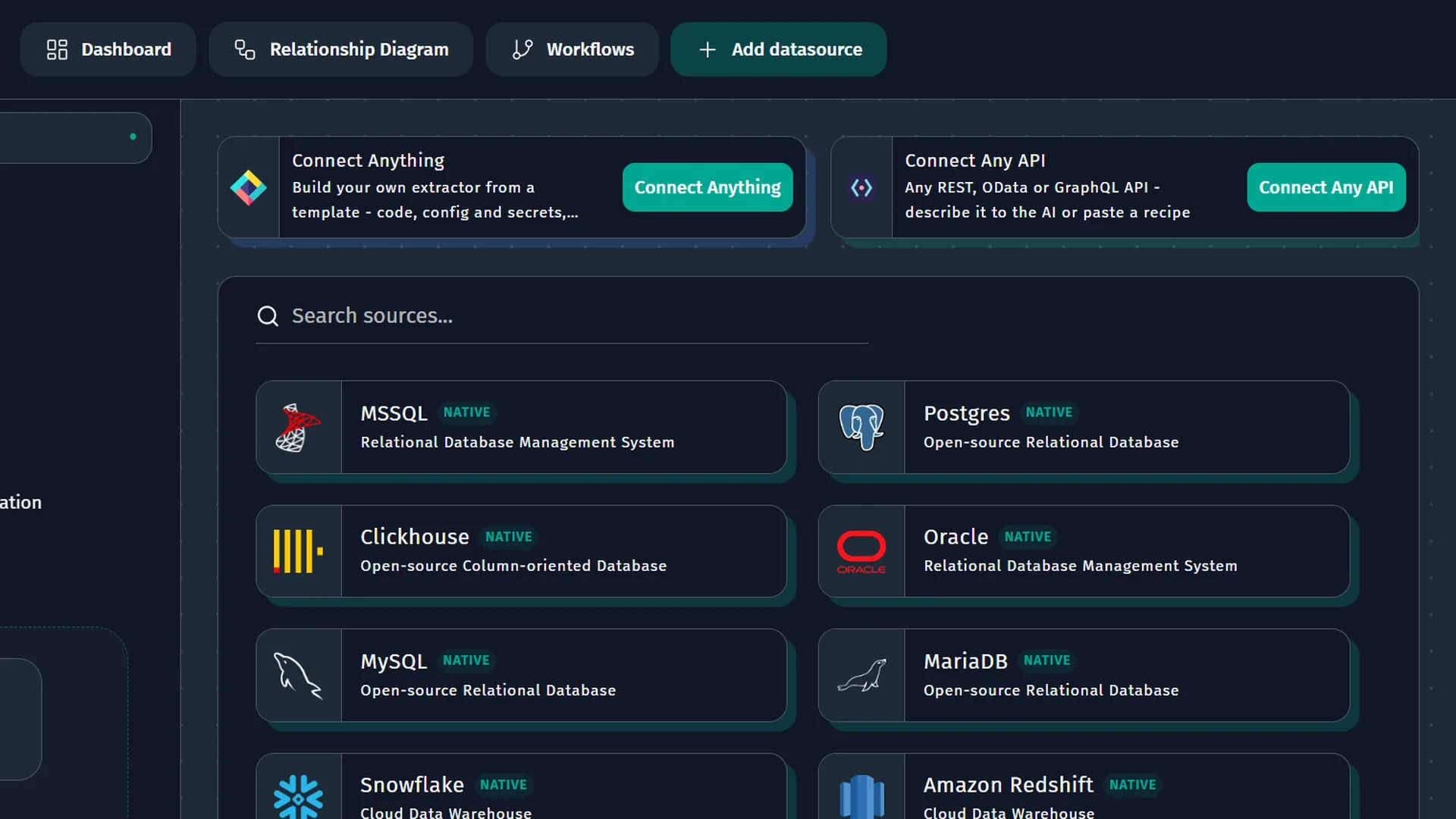
Task: Click the Connect Any API button
Action: click(x=1326, y=187)
